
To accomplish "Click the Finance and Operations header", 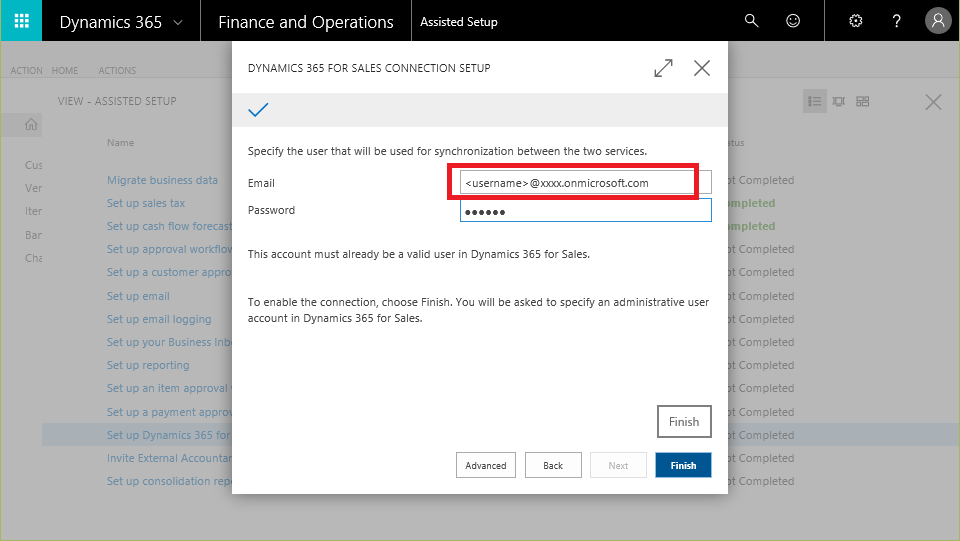I will [x=306, y=22].
